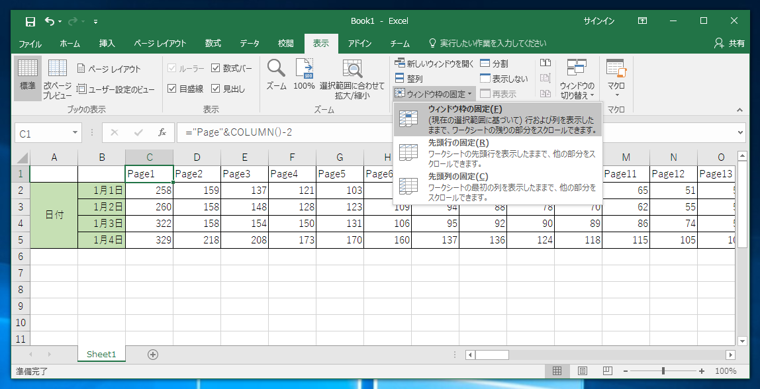Image resolution: width=760 pixels, height=389 pixels.
Task: Choose ウィンドウ枠の固定(F) menu item
Action: coord(498,119)
